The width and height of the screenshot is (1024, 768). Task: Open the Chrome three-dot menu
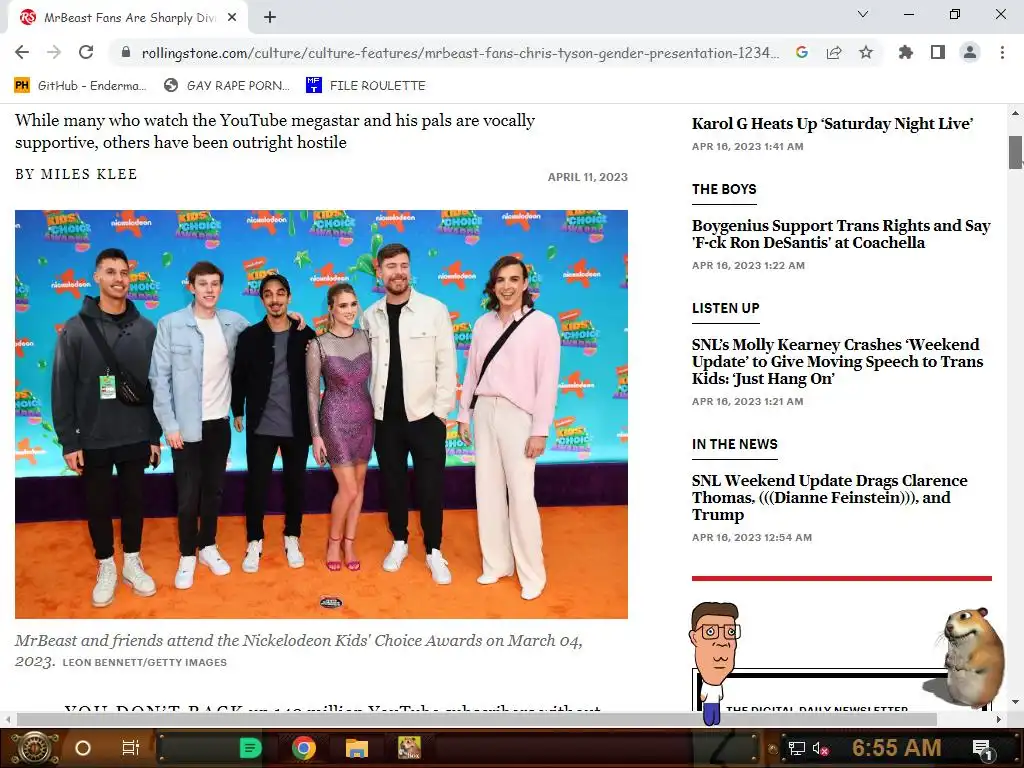pyautogui.click(x=1002, y=52)
